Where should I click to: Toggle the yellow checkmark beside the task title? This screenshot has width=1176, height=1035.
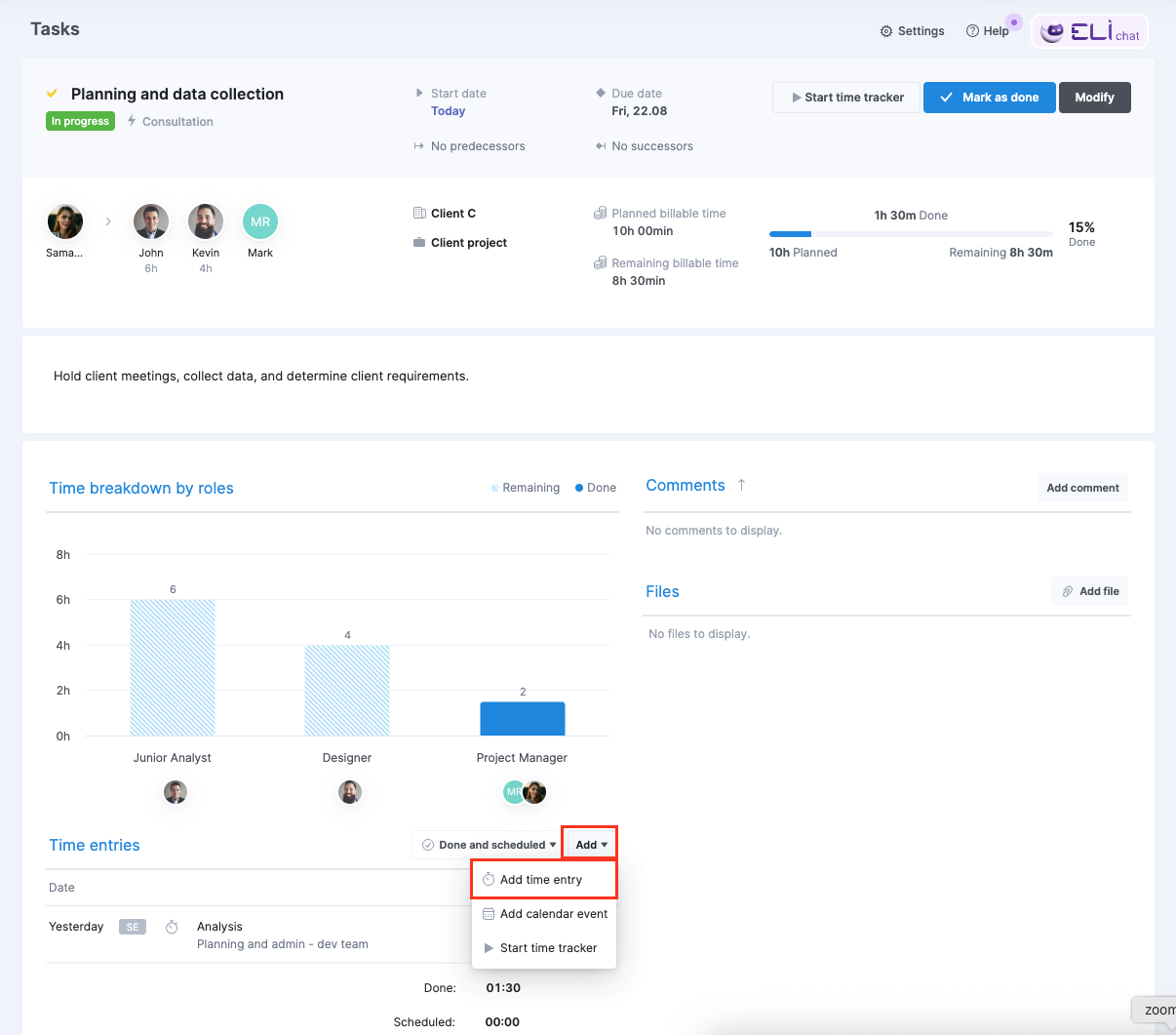(53, 94)
